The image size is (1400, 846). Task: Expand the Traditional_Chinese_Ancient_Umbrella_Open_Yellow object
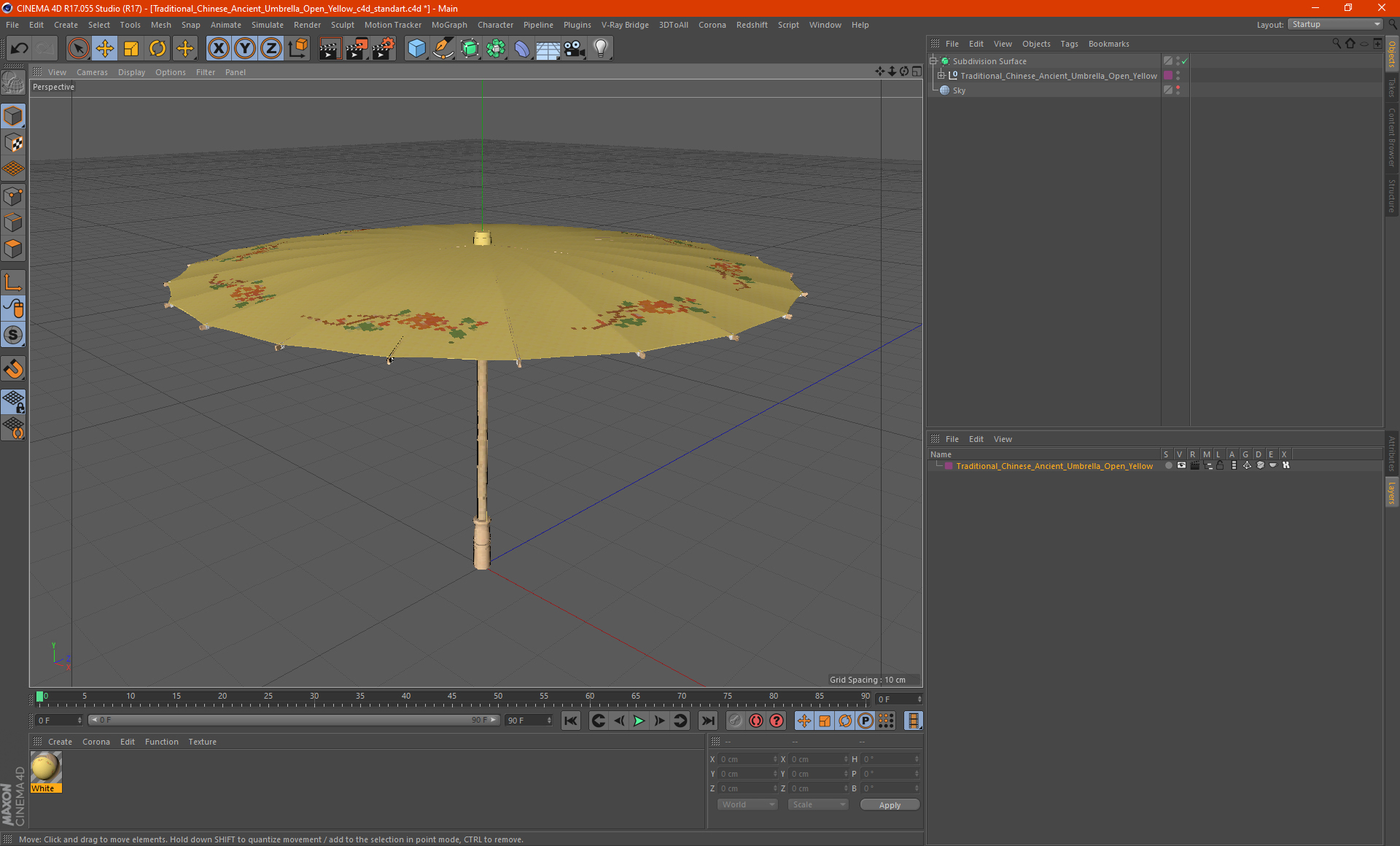(x=941, y=76)
